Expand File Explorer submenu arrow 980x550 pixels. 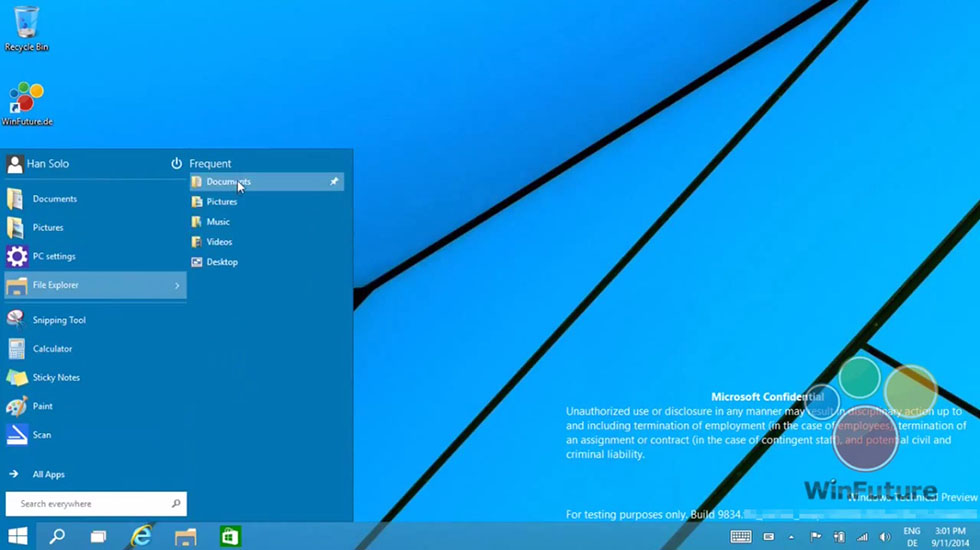[x=177, y=286]
